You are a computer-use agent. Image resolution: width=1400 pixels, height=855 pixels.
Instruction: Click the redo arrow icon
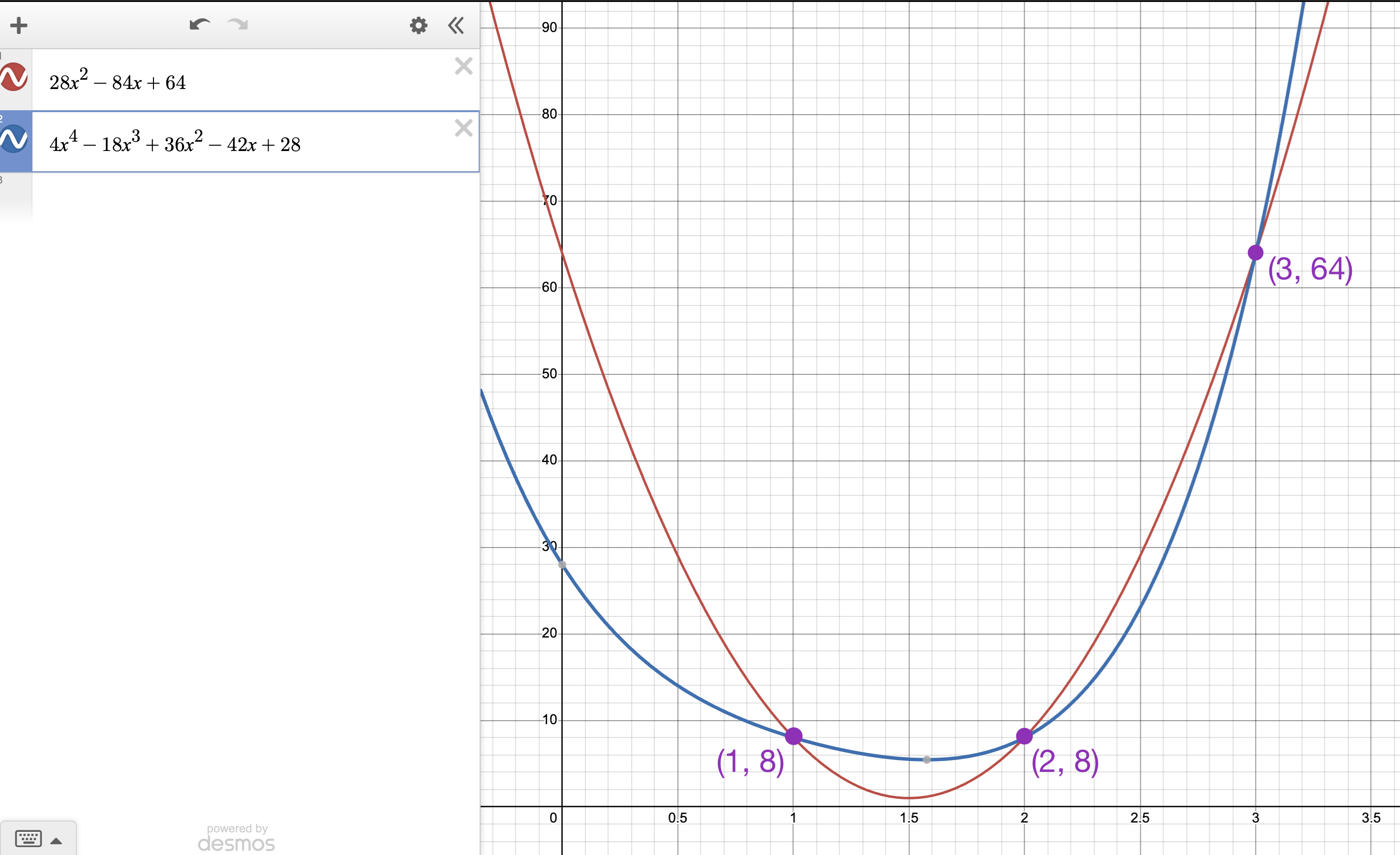pyautogui.click(x=238, y=25)
